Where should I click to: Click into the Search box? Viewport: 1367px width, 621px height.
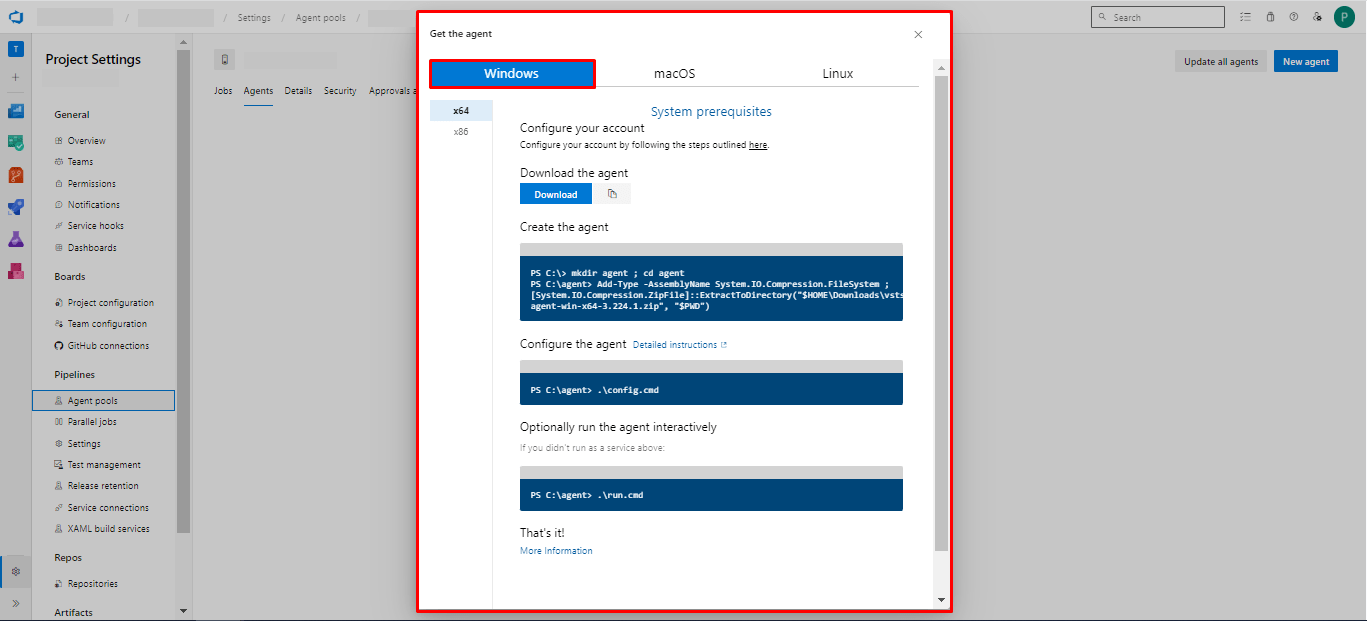(1158, 17)
